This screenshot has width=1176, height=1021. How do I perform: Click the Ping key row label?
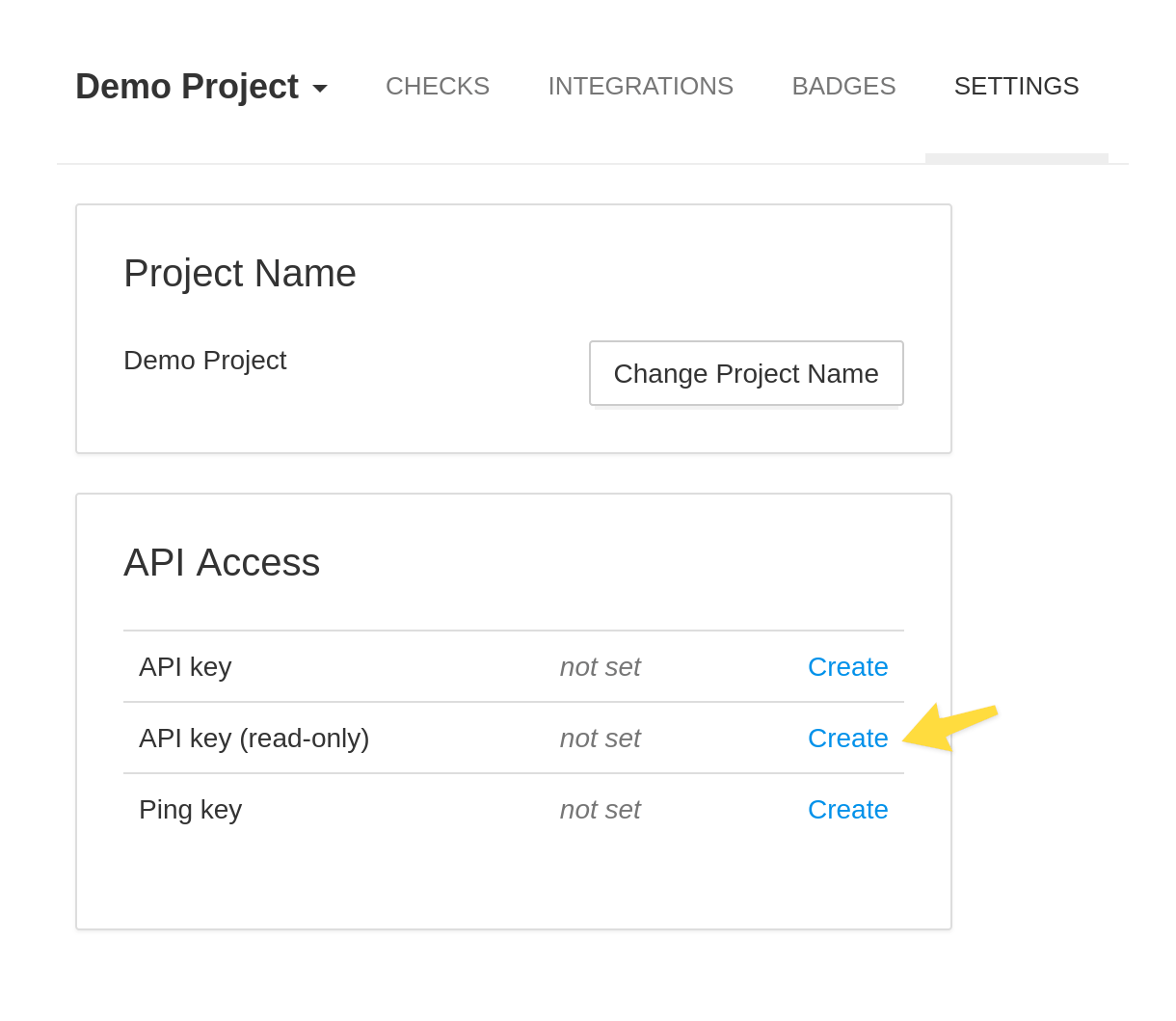coord(190,809)
